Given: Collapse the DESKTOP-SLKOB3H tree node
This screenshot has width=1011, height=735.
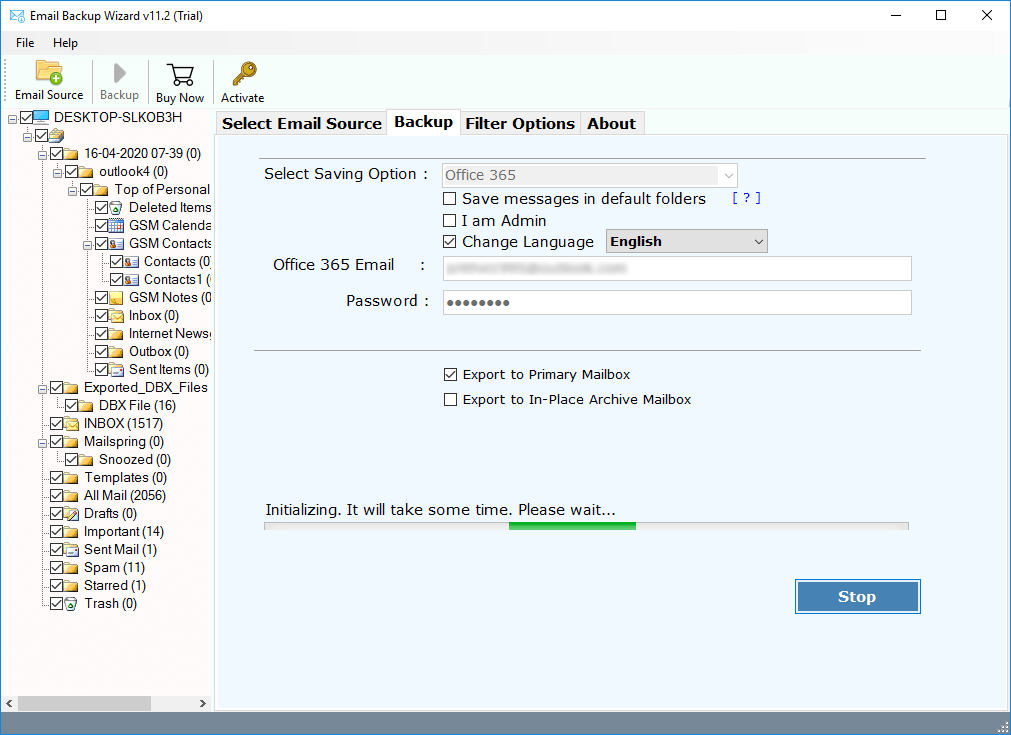Looking at the screenshot, I should (x=12, y=119).
